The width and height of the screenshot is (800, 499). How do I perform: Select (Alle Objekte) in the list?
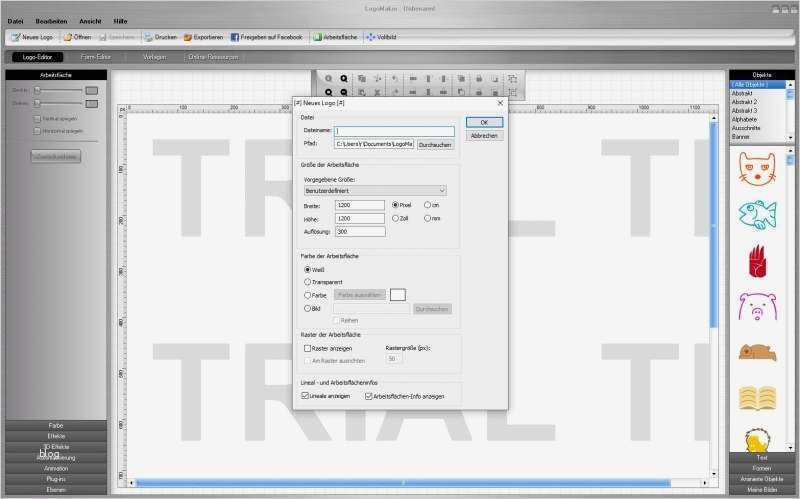[x=758, y=85]
